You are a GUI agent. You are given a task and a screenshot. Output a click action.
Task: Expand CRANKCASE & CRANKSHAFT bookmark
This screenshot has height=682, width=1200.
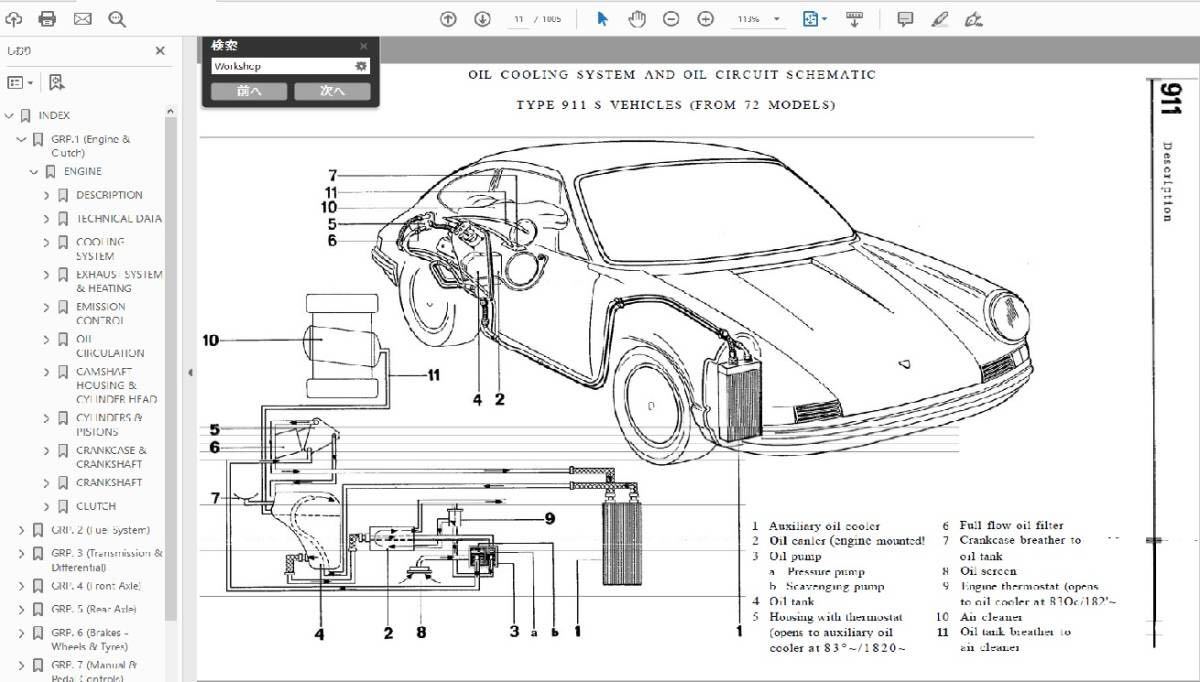pos(46,450)
